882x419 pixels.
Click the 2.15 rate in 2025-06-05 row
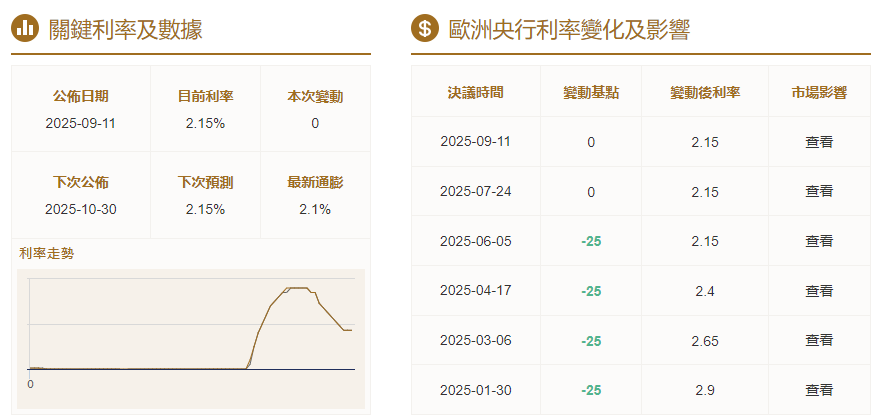(705, 241)
